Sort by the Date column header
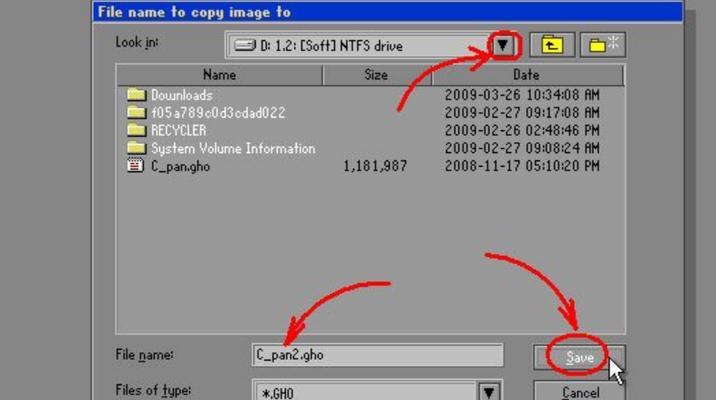The width and height of the screenshot is (716, 400). point(526,75)
